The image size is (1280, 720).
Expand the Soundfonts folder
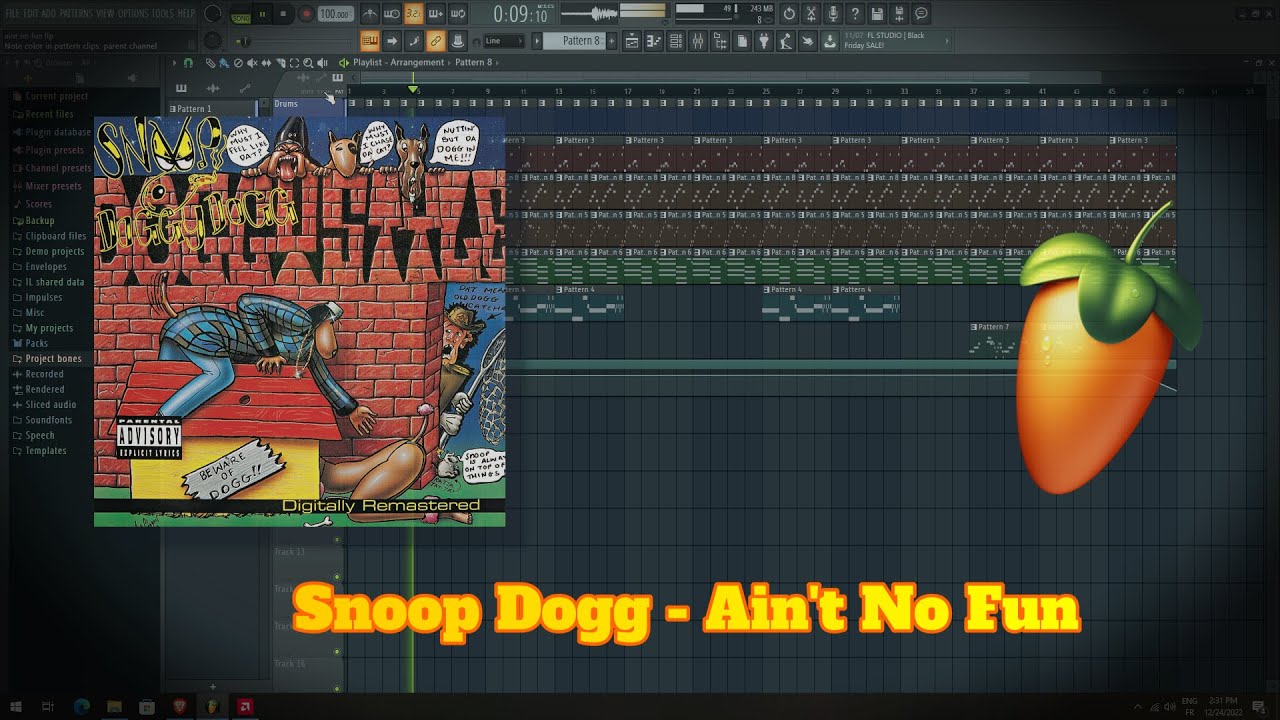[x=42, y=420]
